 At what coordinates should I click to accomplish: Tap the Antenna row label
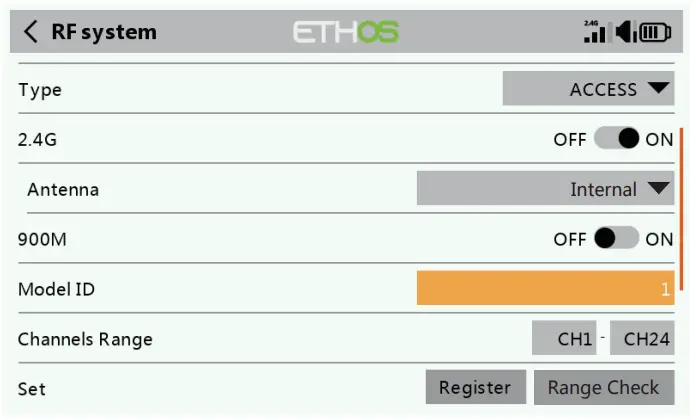point(63,189)
